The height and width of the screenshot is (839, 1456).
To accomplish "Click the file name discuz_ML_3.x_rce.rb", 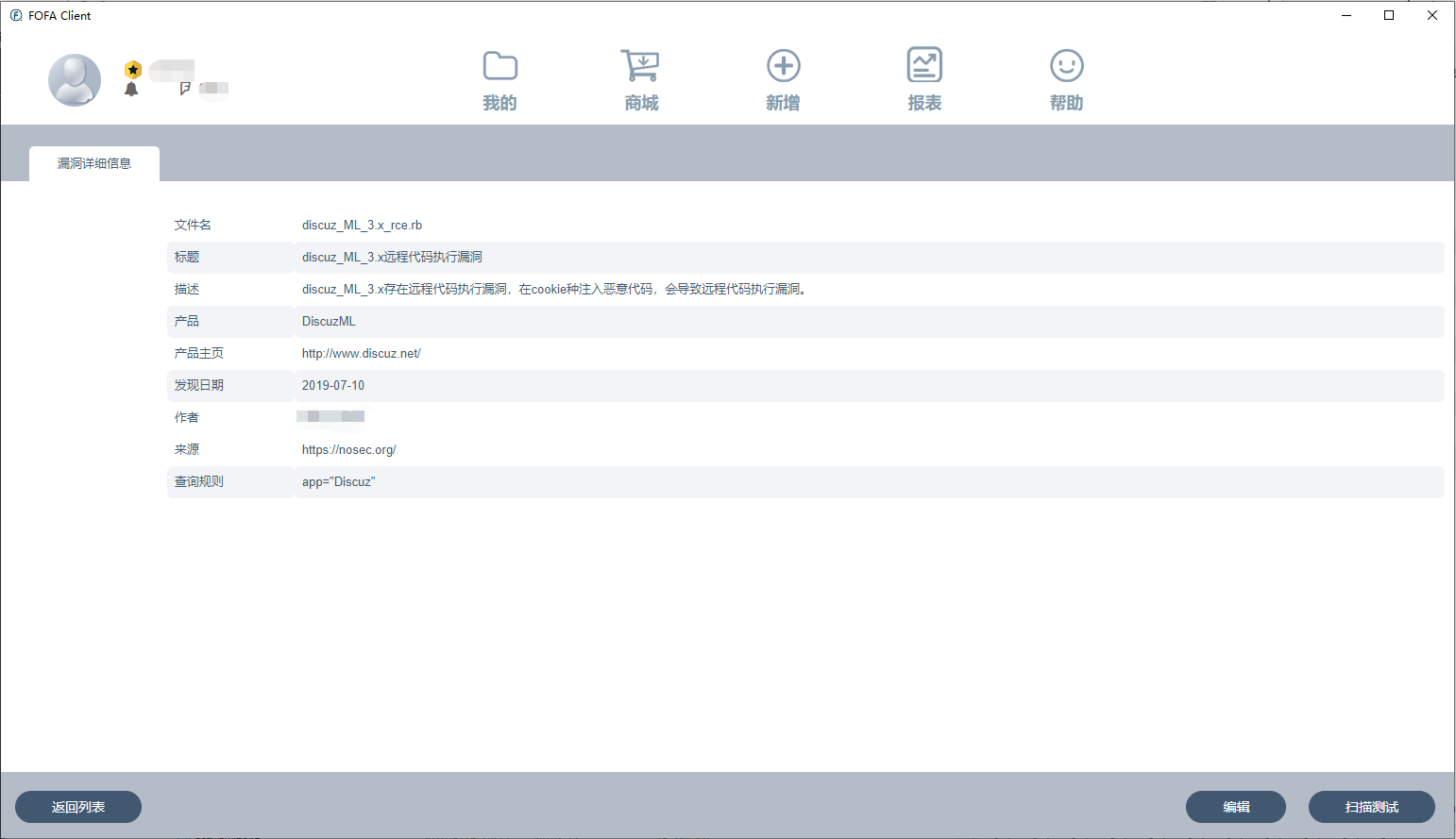I will pos(362,225).
